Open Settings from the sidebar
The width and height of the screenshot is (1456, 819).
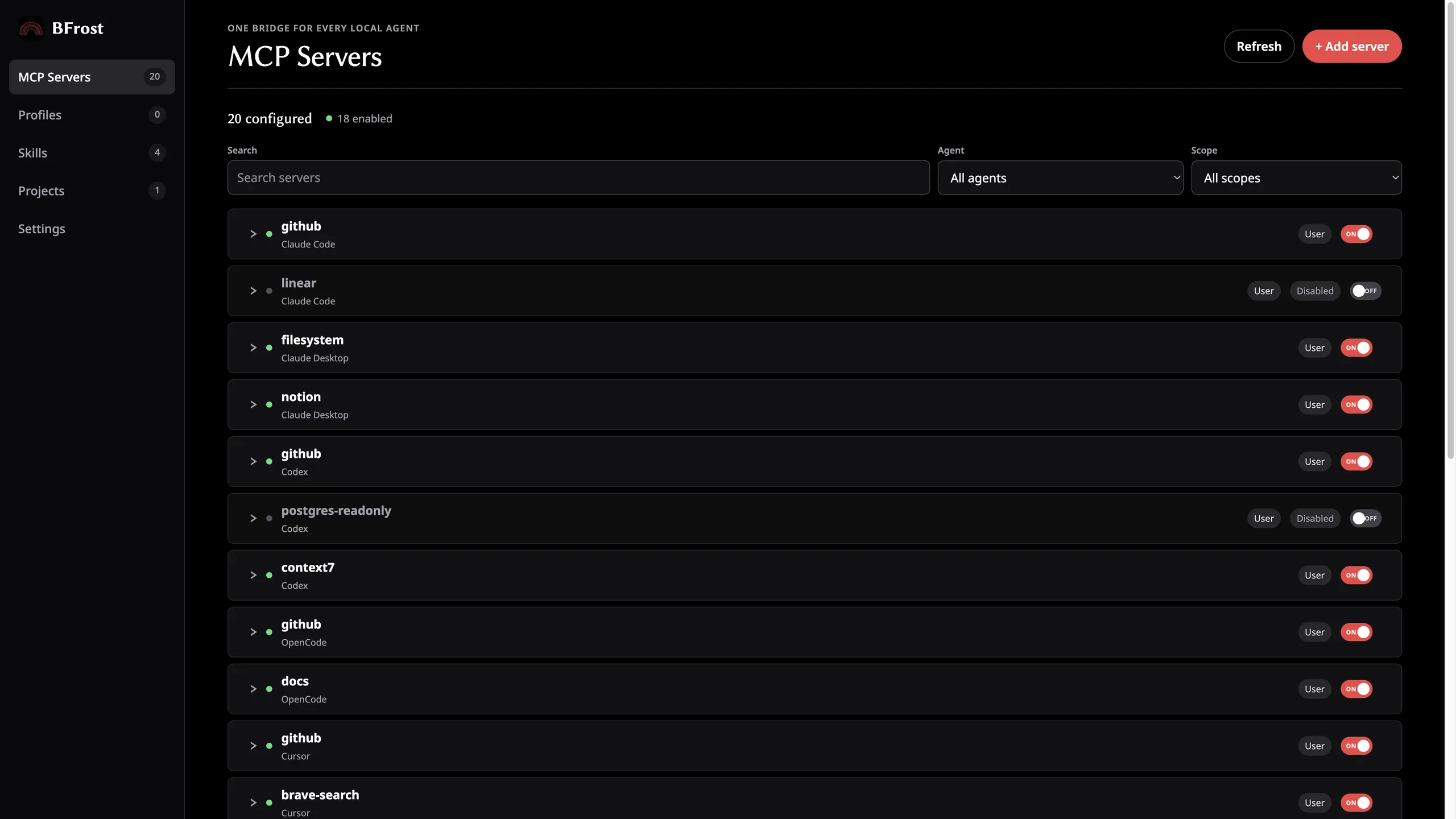coord(92,229)
